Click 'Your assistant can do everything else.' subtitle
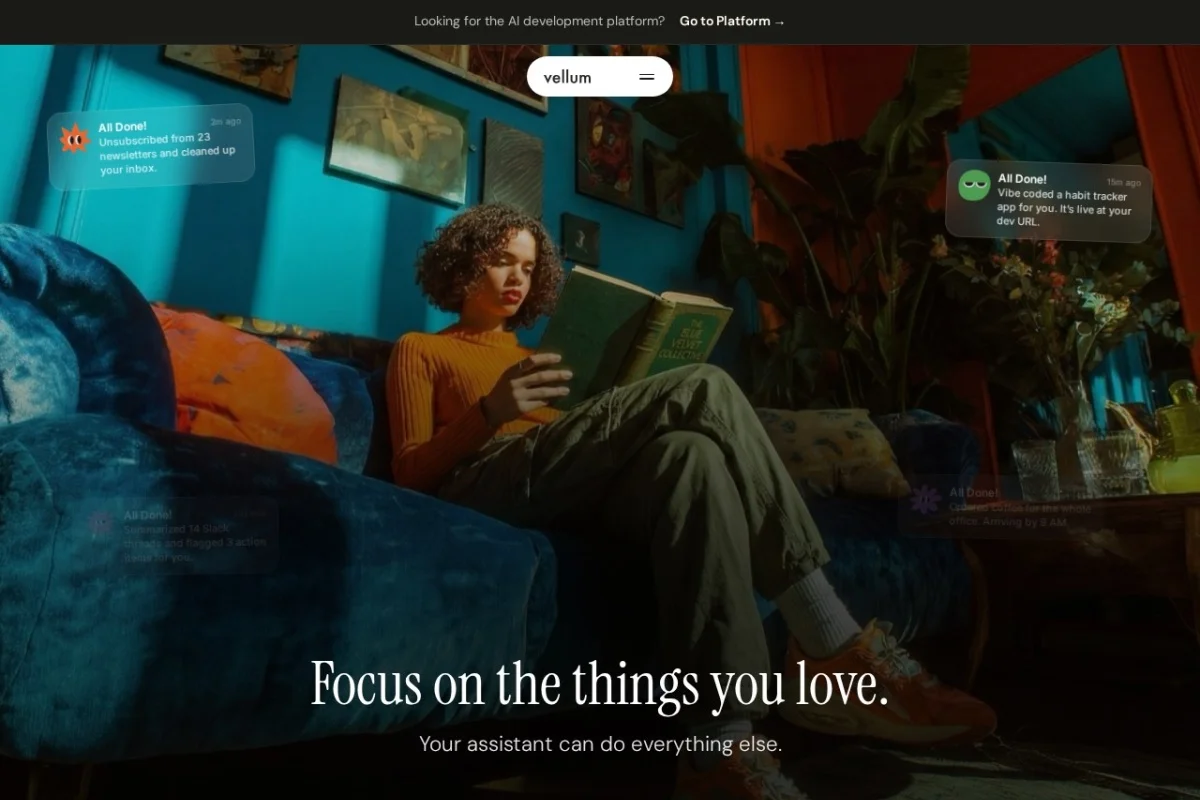The width and height of the screenshot is (1200, 800). tap(600, 744)
